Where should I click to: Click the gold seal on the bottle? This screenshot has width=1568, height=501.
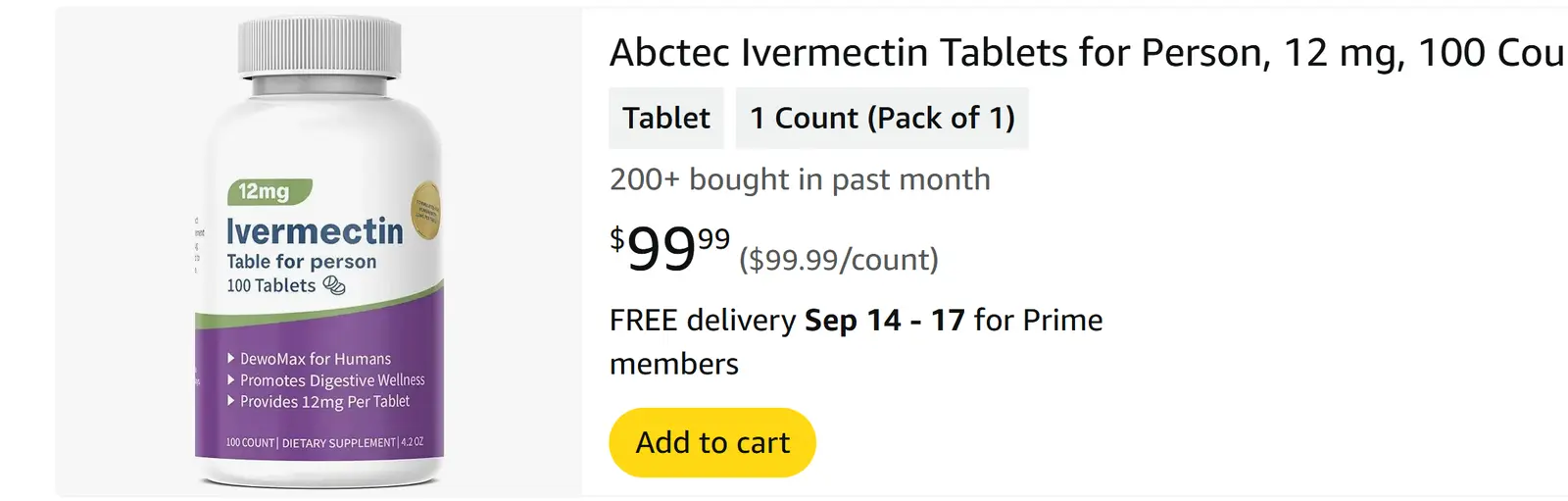425,210
